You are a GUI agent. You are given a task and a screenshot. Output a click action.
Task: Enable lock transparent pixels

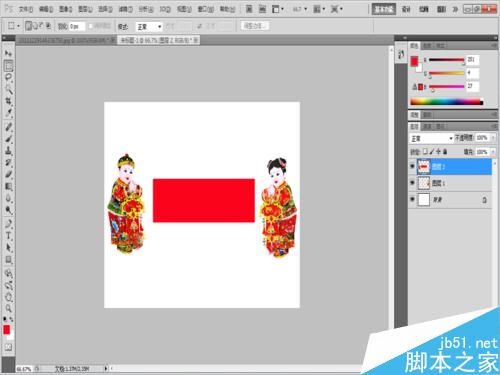426,152
